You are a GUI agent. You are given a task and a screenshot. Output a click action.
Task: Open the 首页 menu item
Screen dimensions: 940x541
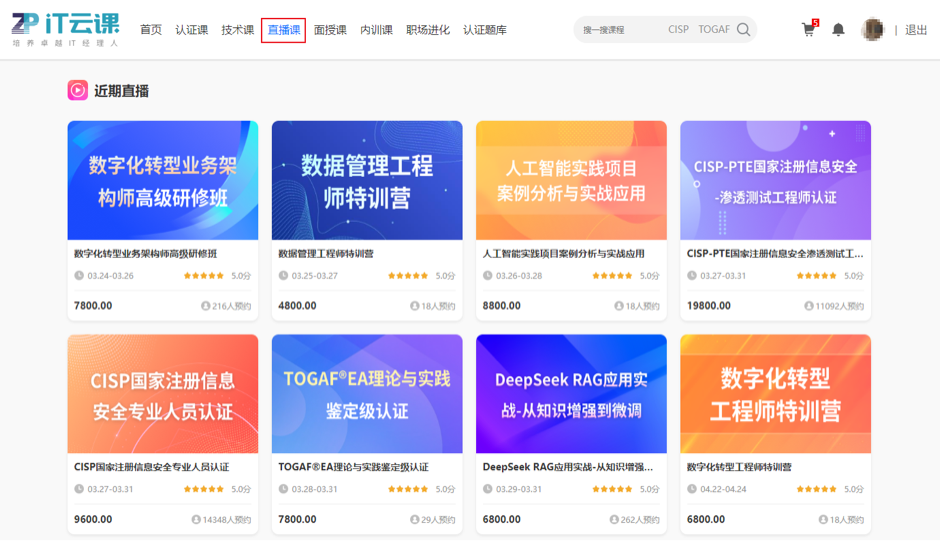click(x=151, y=30)
